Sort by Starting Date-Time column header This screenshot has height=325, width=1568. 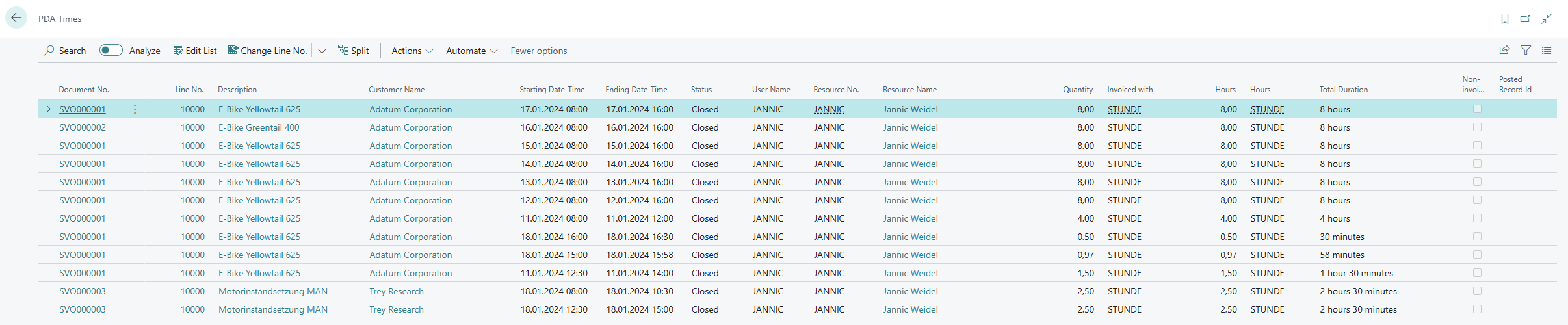552,90
